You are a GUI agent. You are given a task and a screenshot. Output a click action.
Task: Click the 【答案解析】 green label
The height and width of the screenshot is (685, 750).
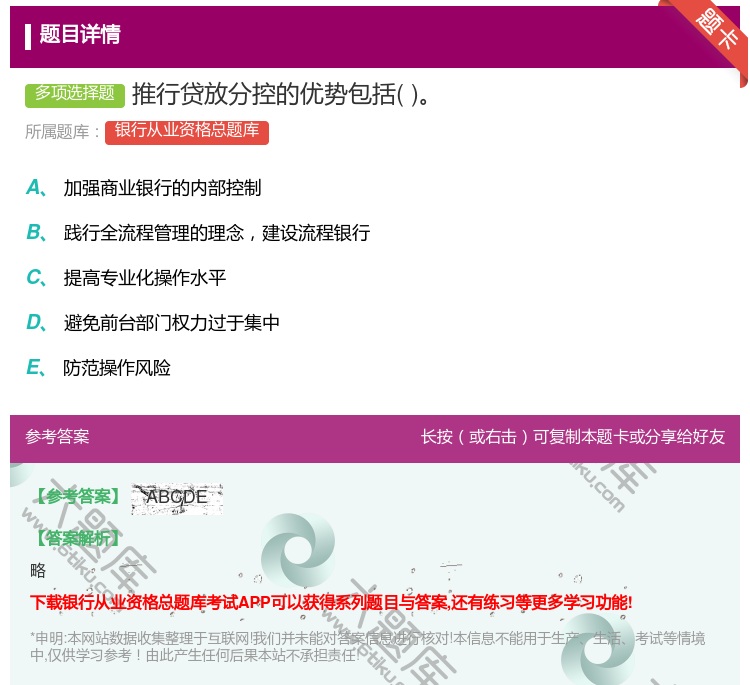[77, 539]
